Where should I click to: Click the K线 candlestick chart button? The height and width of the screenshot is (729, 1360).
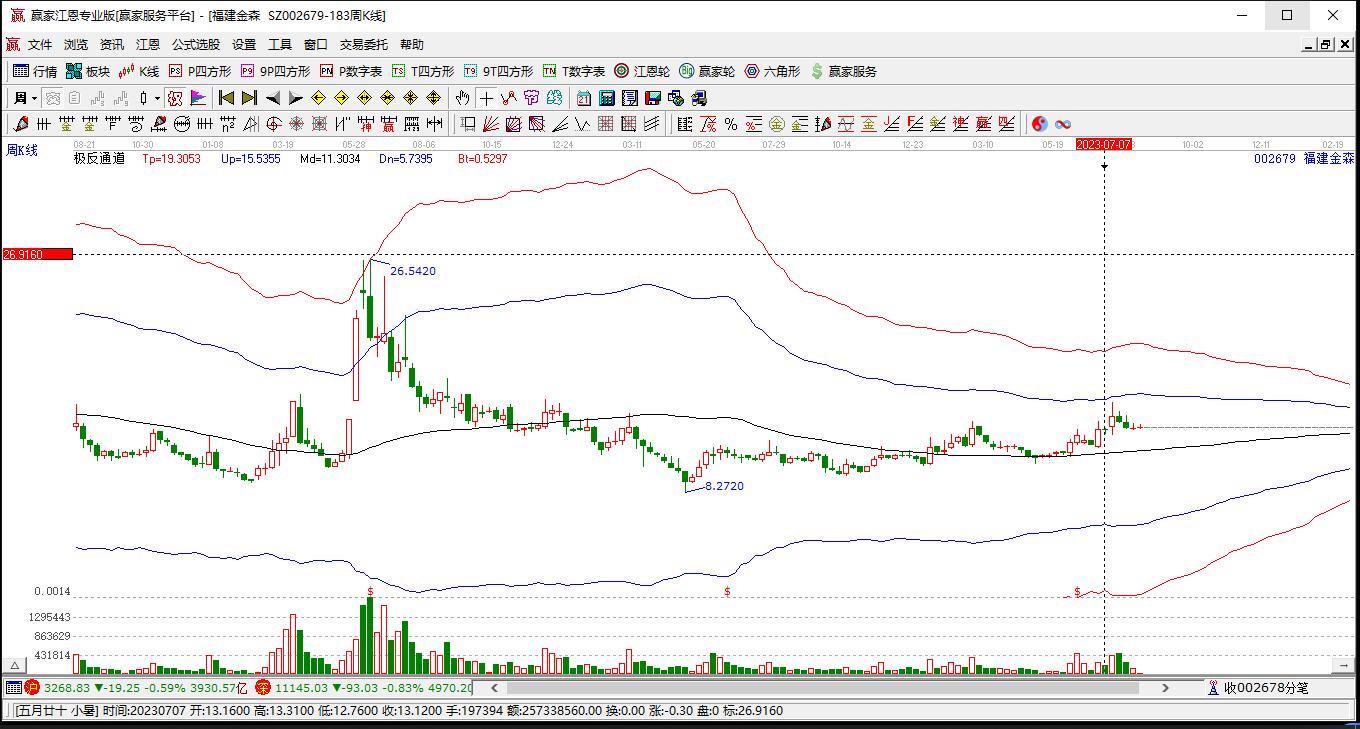pyautogui.click(x=139, y=71)
